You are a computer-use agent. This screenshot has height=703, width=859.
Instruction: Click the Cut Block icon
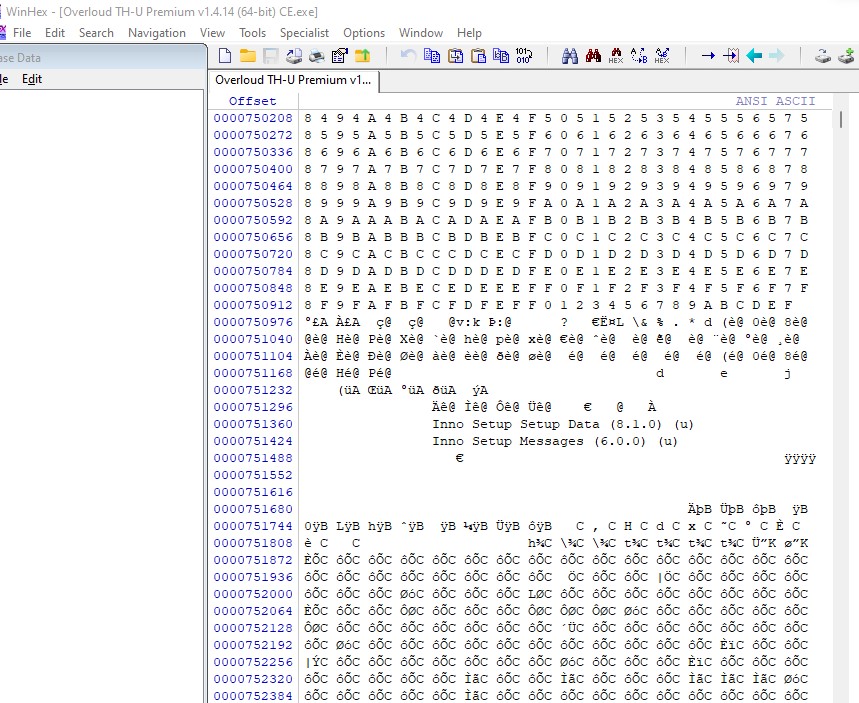click(x=455, y=56)
